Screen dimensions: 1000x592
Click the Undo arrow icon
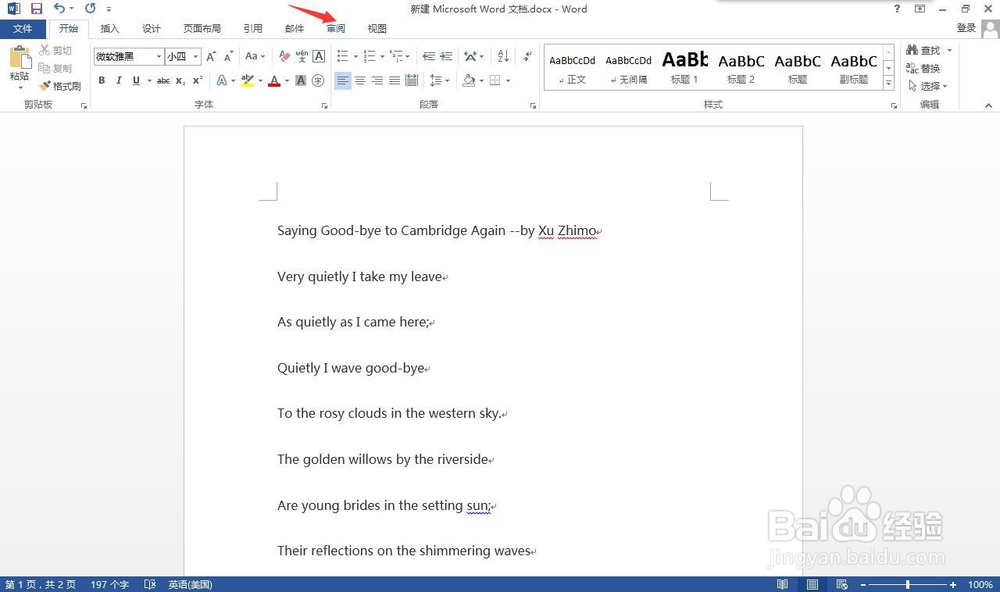pos(59,8)
